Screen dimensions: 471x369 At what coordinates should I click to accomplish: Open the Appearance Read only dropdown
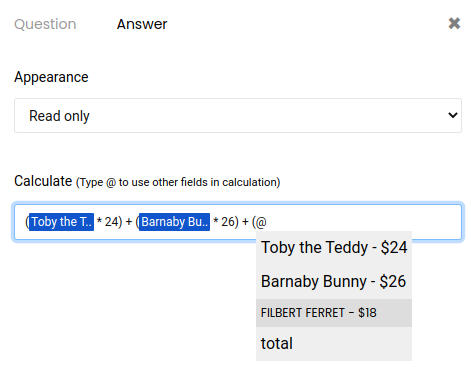[238, 115]
